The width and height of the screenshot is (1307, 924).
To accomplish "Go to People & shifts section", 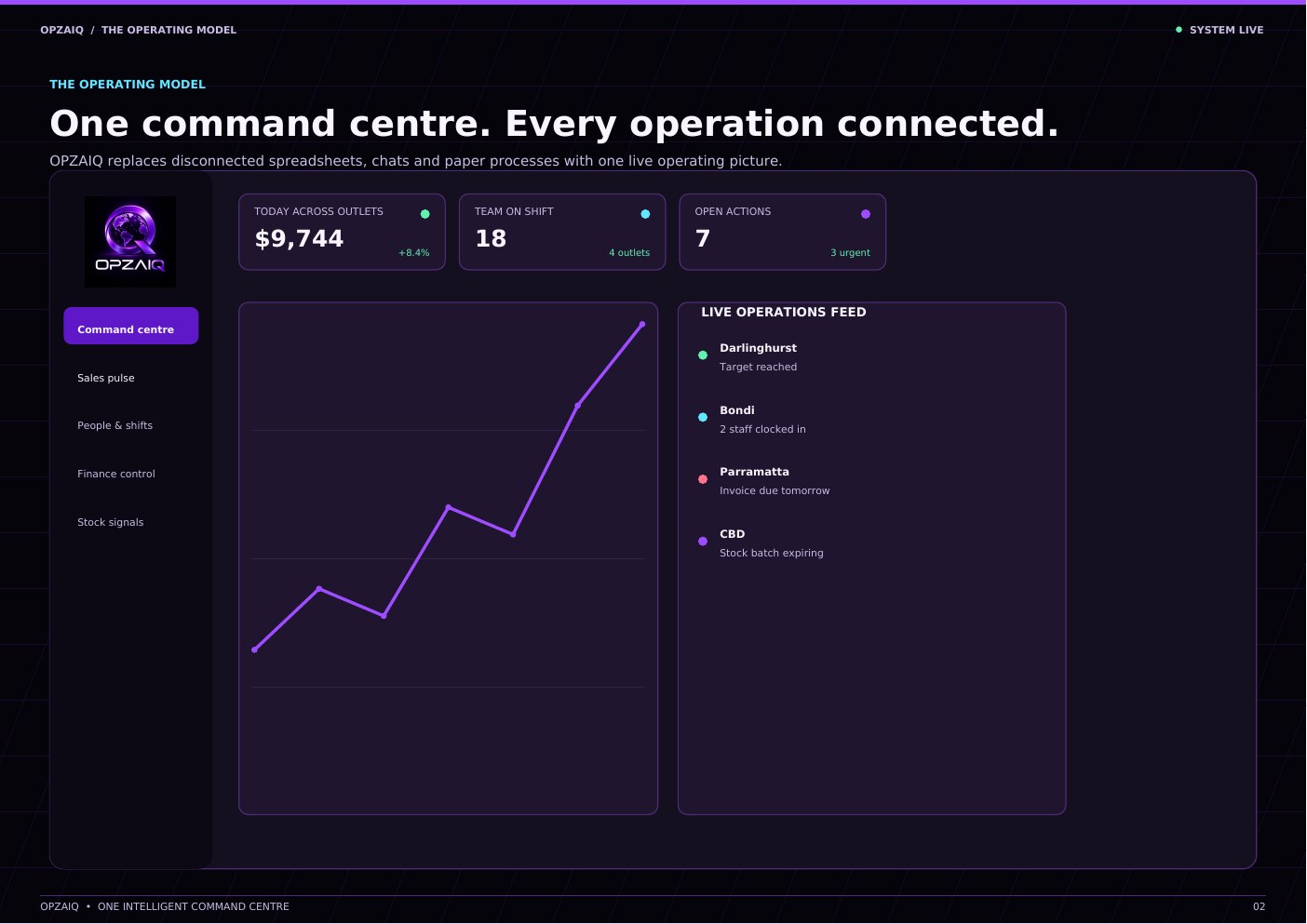I will 115,425.
